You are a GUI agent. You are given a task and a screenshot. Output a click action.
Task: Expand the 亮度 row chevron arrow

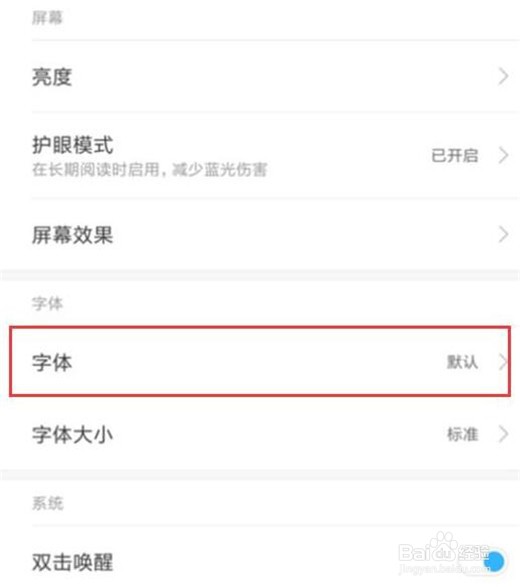[504, 76]
